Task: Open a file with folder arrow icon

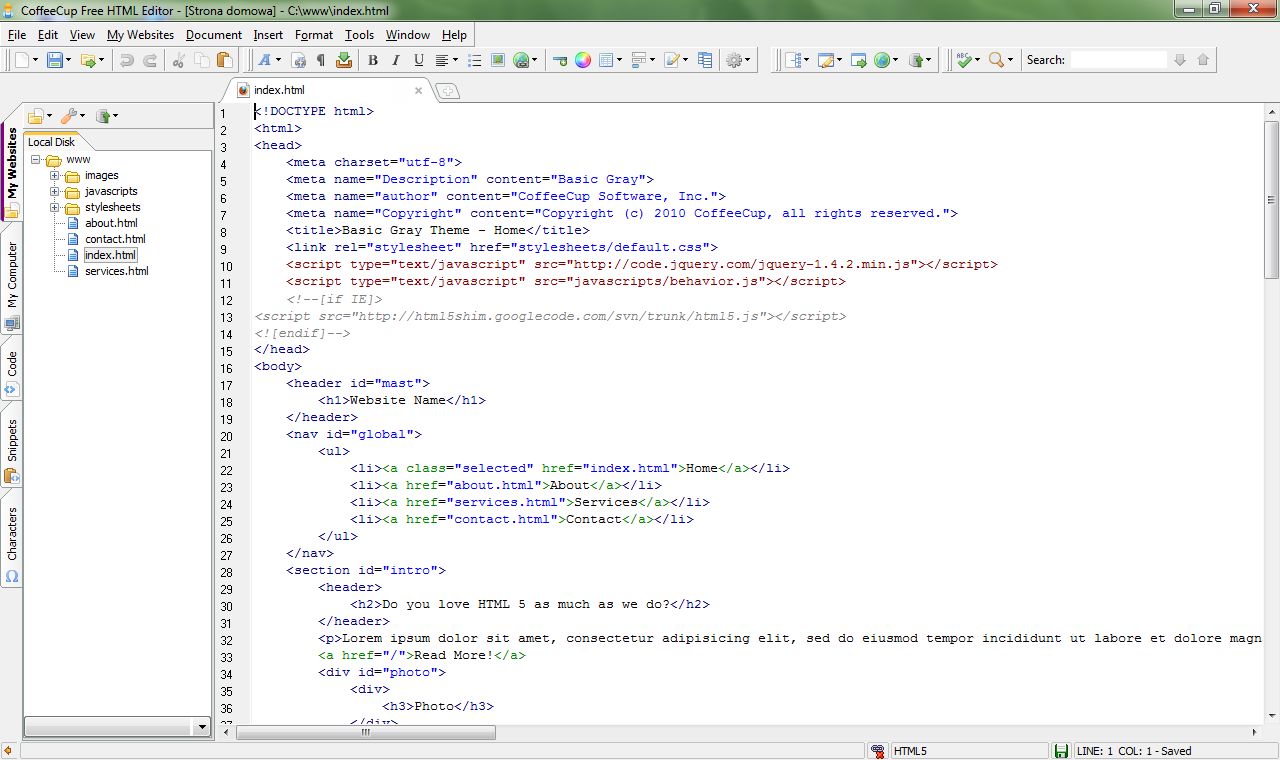Action: (x=88, y=60)
